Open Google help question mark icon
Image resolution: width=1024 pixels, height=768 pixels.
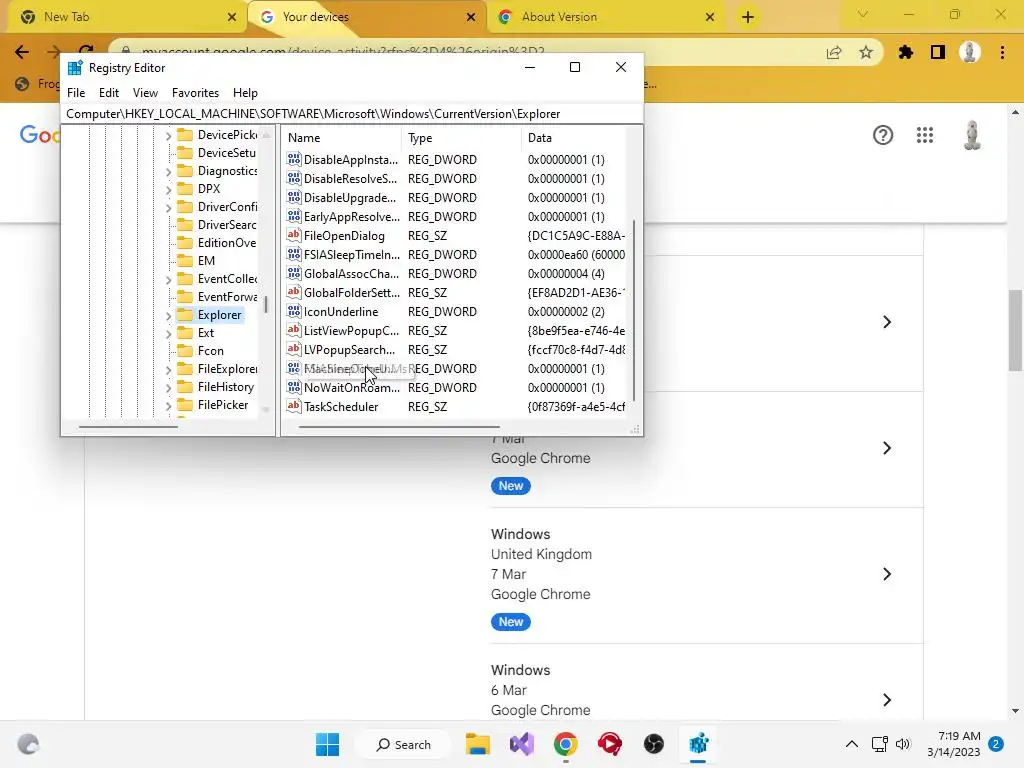[x=883, y=135]
